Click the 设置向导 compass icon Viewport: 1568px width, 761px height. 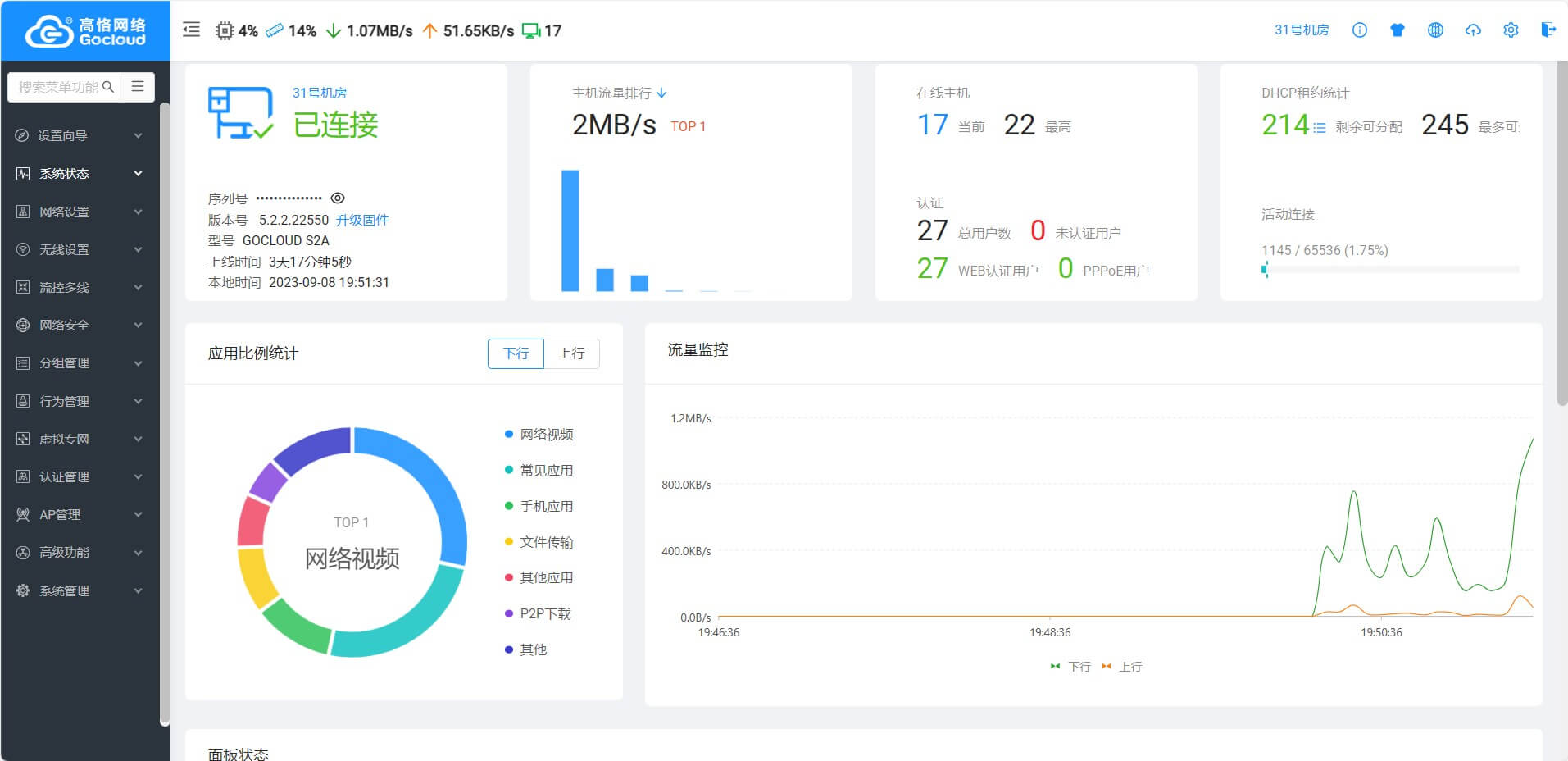23,135
